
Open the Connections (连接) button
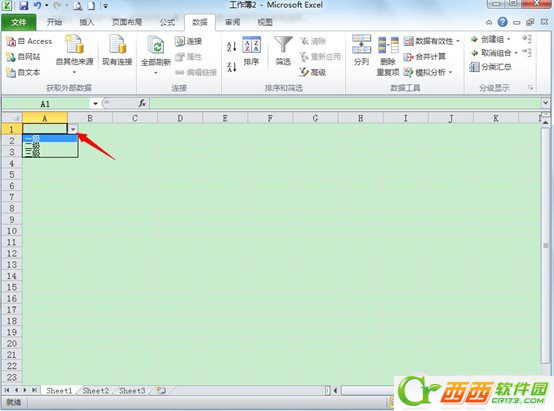coord(188,41)
